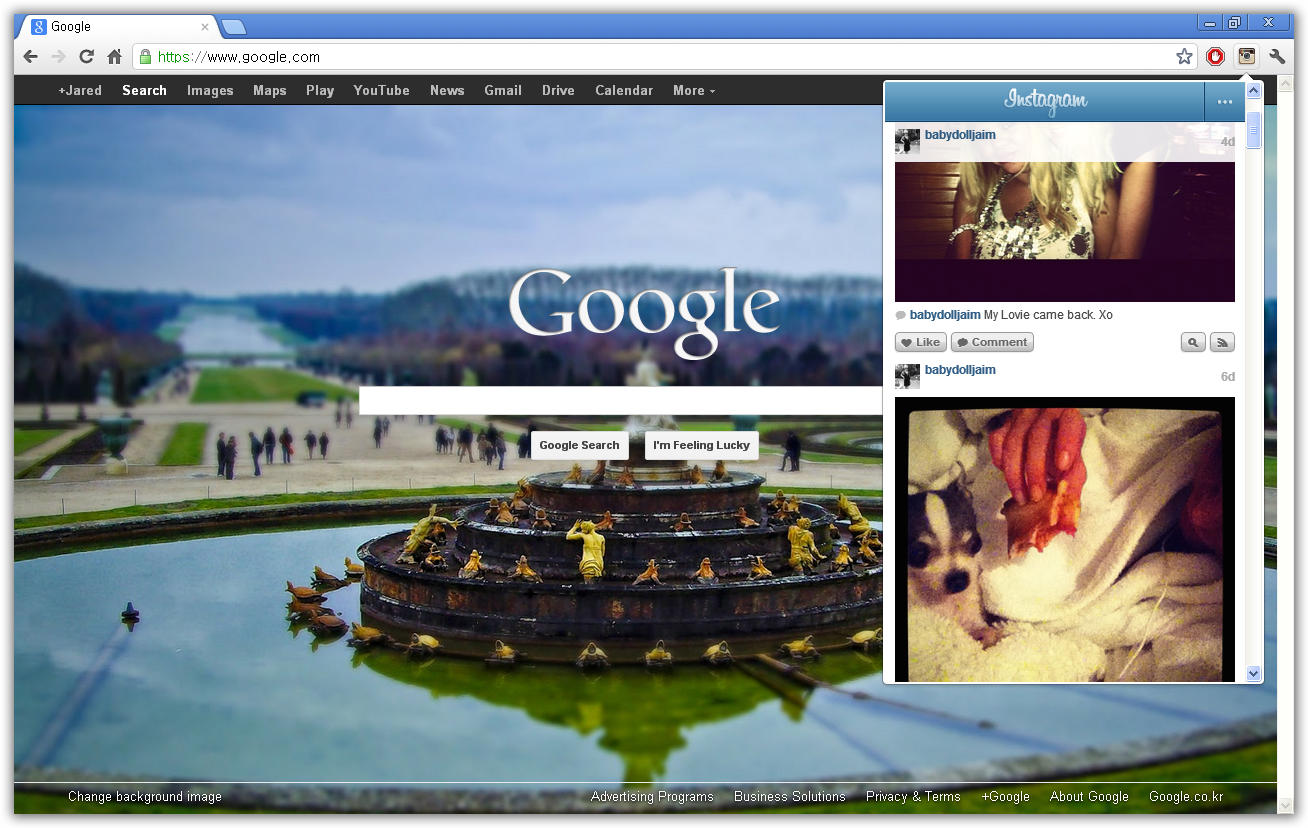
Task: Click the browser forward arrow
Action: click(59, 57)
